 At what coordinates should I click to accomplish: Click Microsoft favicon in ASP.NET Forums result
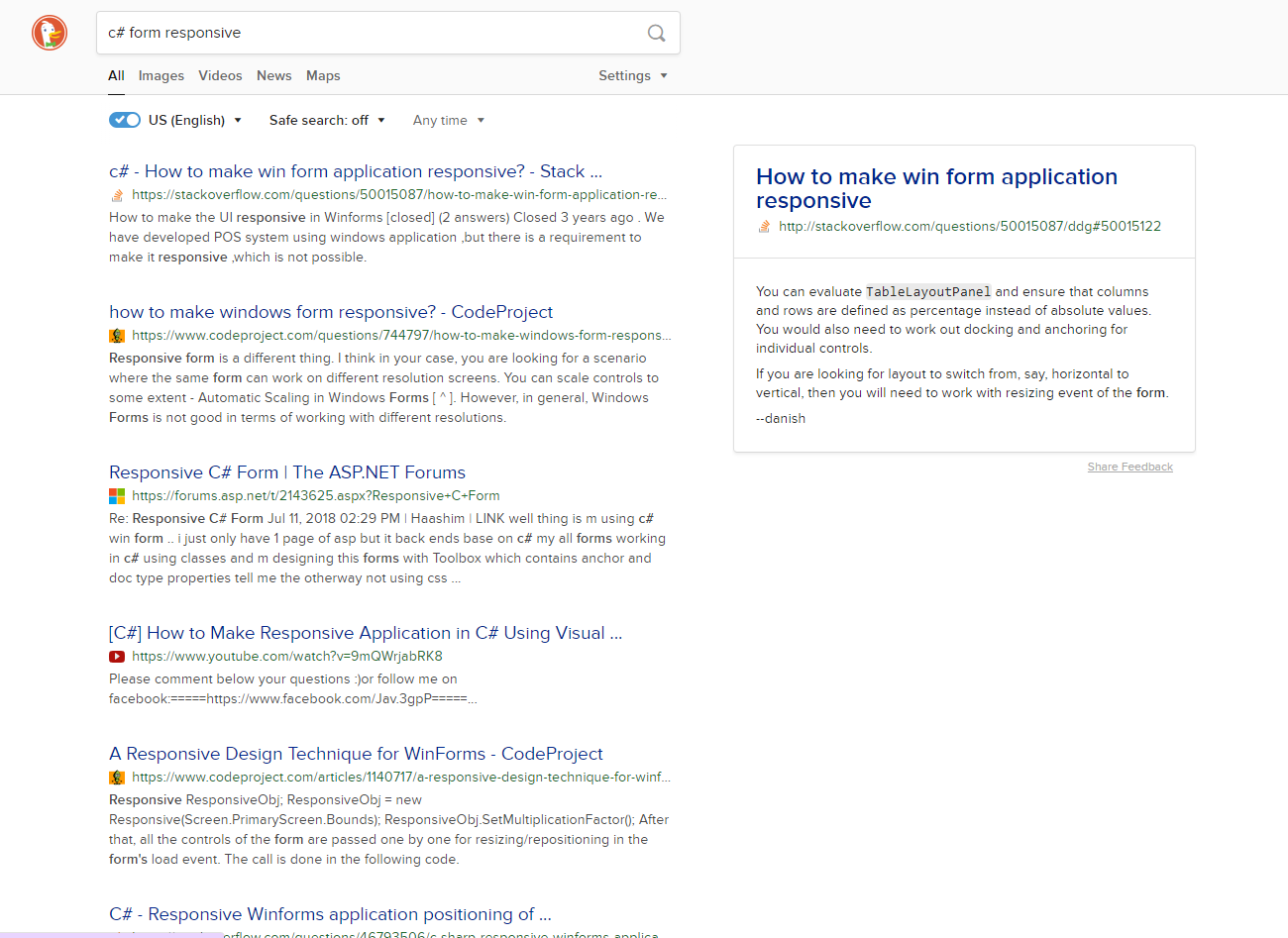coord(117,496)
